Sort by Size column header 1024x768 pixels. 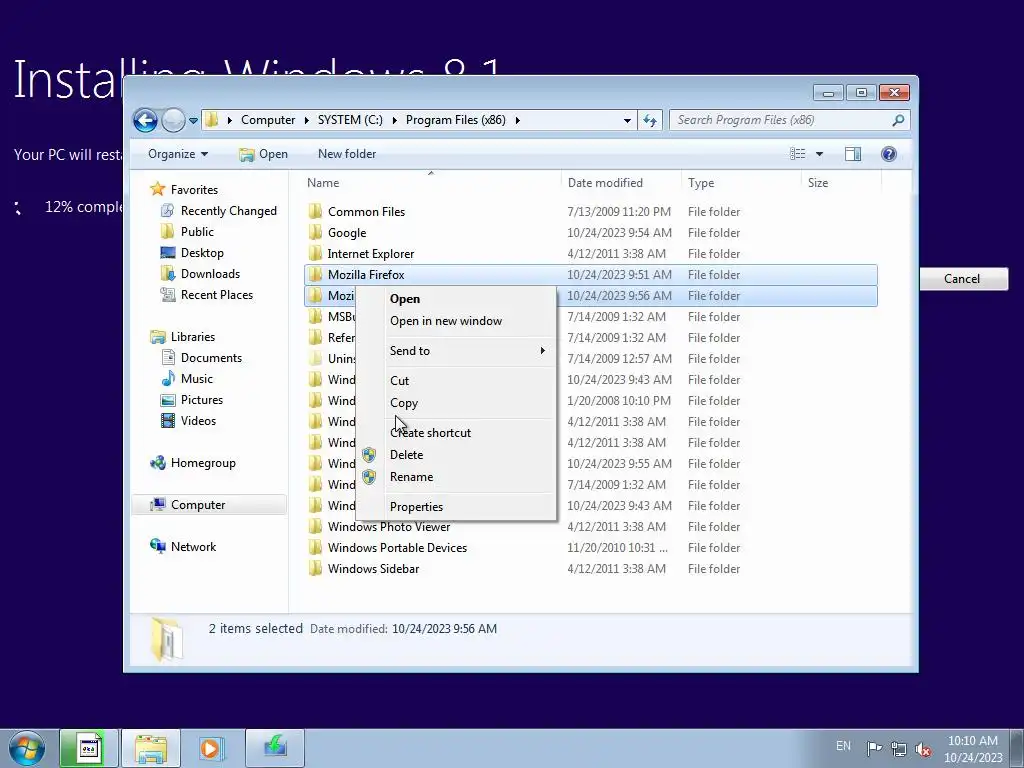point(840,183)
